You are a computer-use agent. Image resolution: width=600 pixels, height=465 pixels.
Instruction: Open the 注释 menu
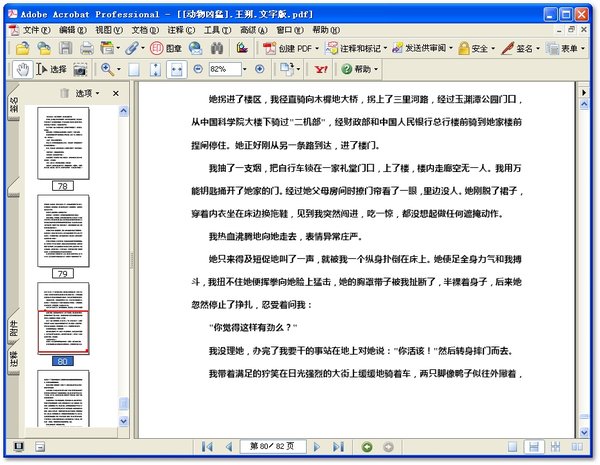pyautogui.click(x=181, y=29)
